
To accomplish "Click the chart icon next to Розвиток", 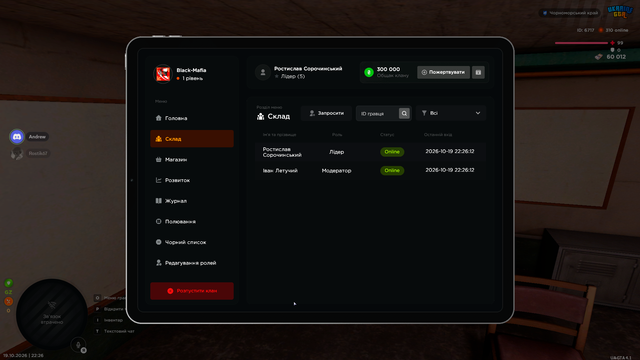I will pos(158,180).
